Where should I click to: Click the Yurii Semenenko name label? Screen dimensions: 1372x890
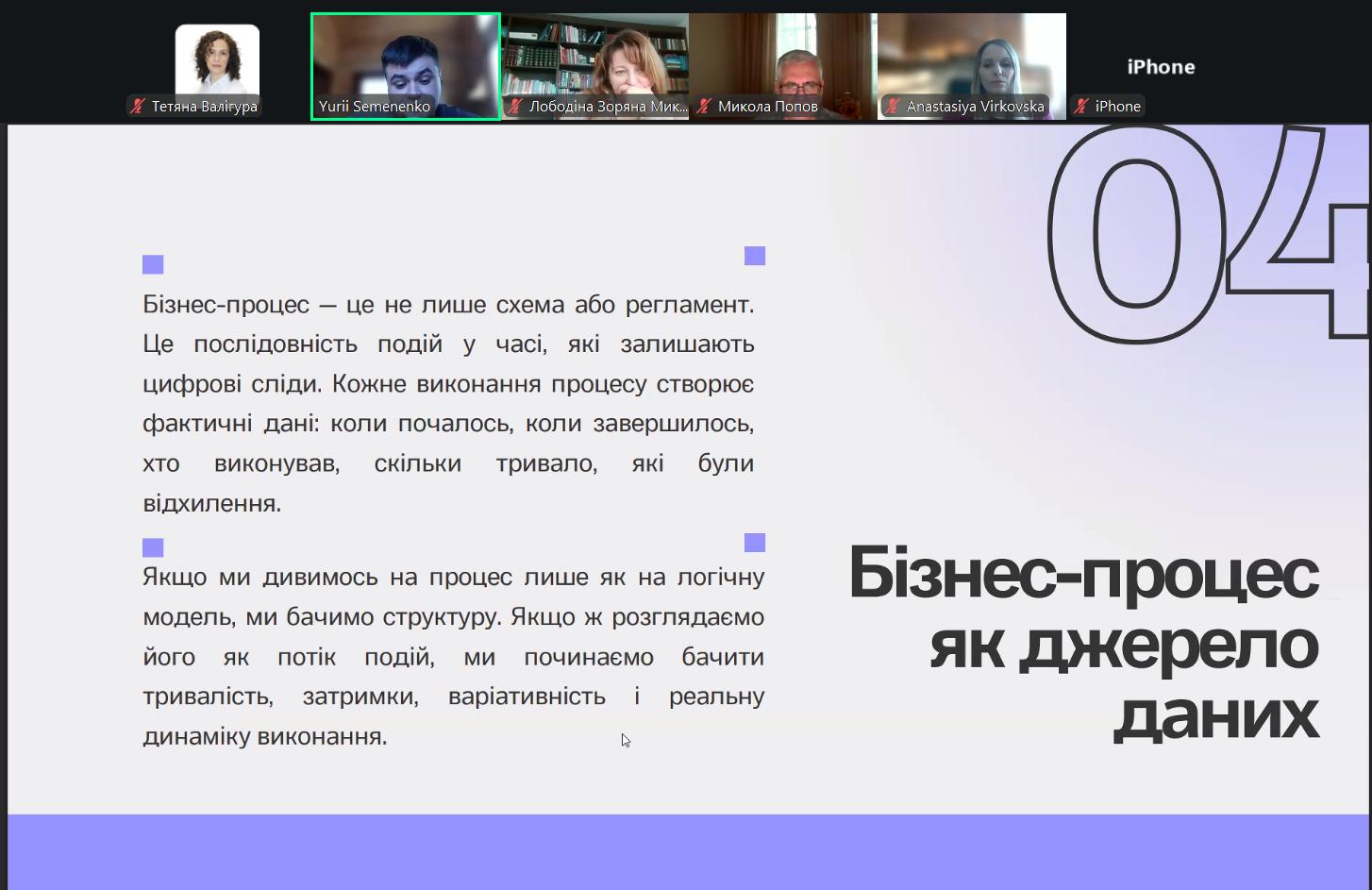(375, 107)
